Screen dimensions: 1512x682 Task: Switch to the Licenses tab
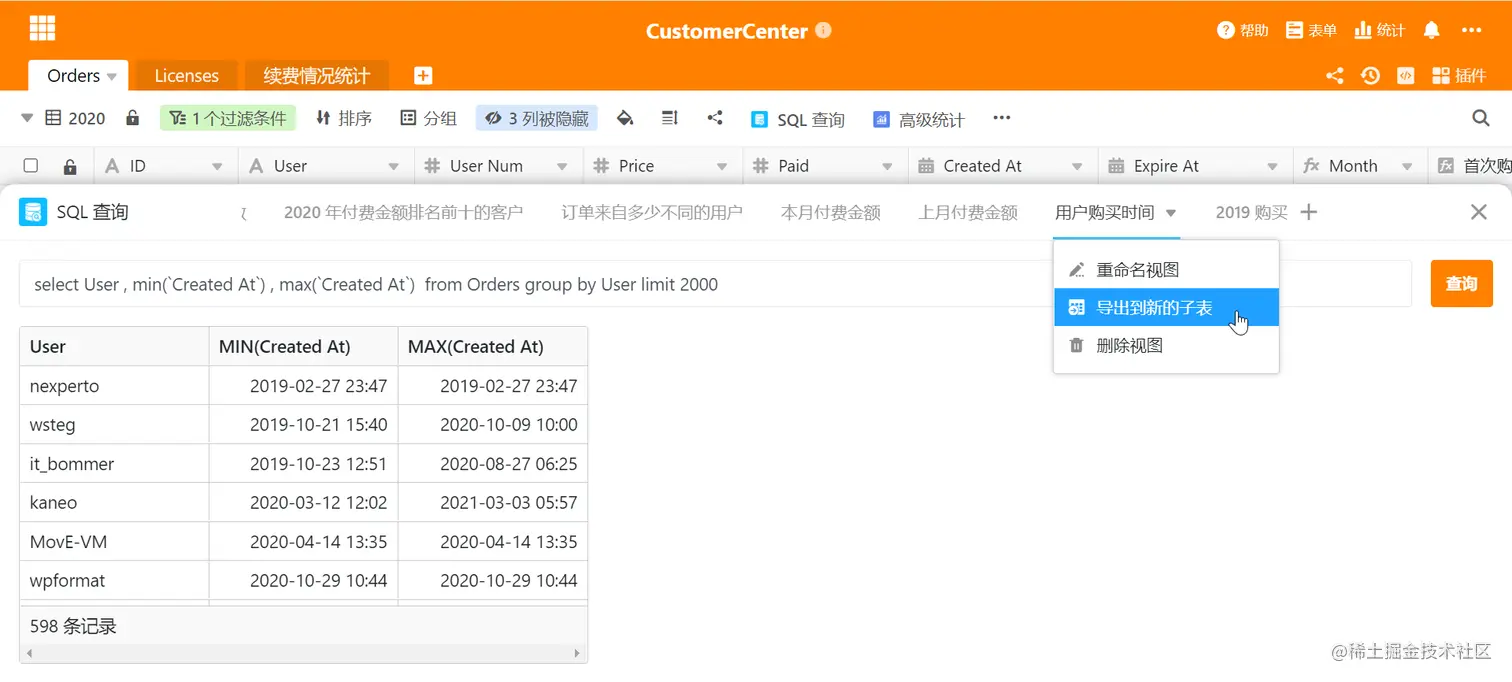pos(186,76)
